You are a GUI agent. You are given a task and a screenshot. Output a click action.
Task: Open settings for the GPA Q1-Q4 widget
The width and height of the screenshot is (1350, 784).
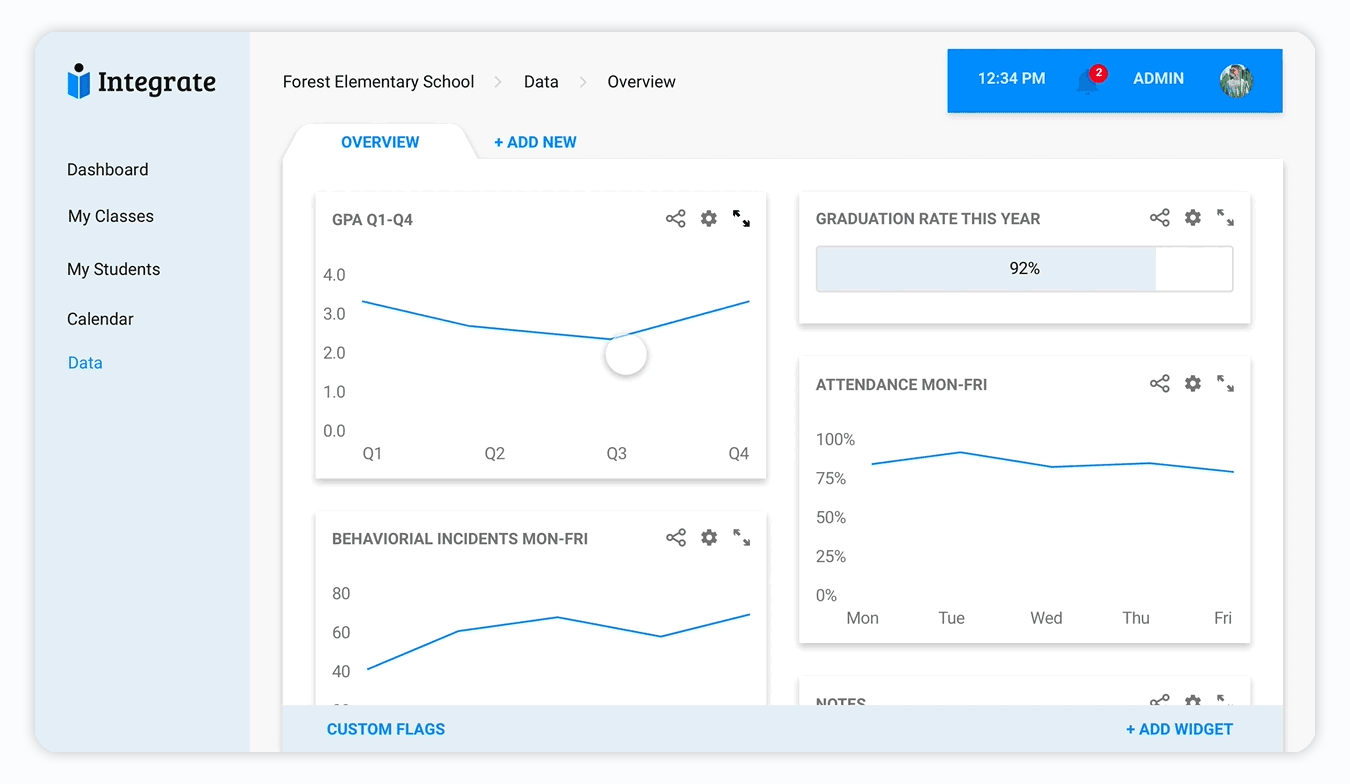[x=709, y=218]
